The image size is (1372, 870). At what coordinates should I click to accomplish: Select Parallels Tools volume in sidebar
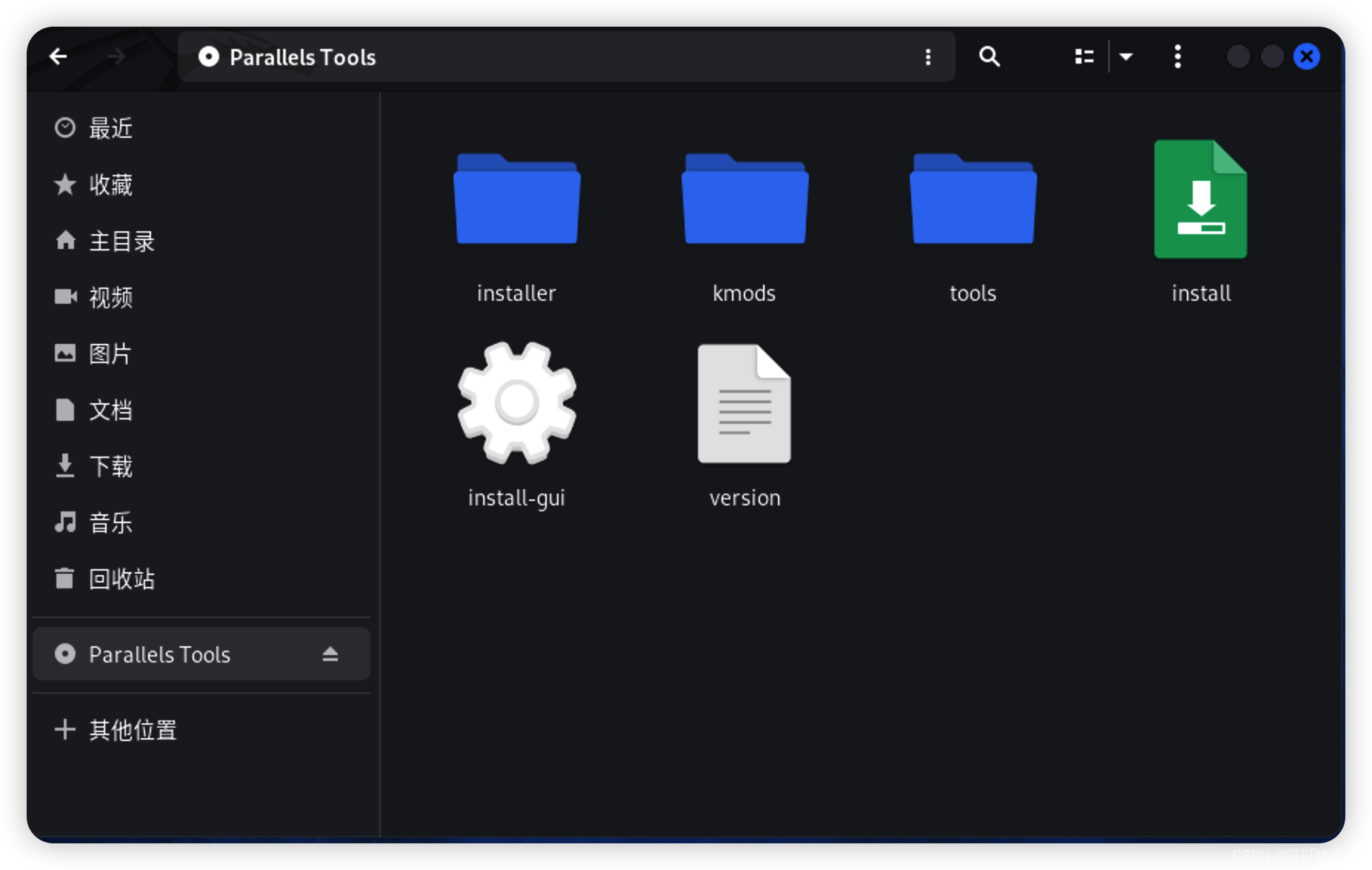pyautogui.click(x=200, y=654)
